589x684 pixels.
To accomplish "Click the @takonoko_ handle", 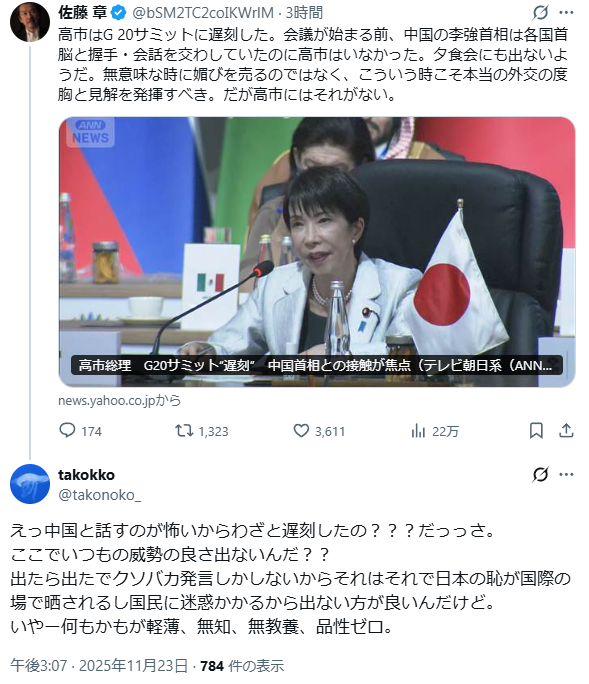I will (99, 495).
